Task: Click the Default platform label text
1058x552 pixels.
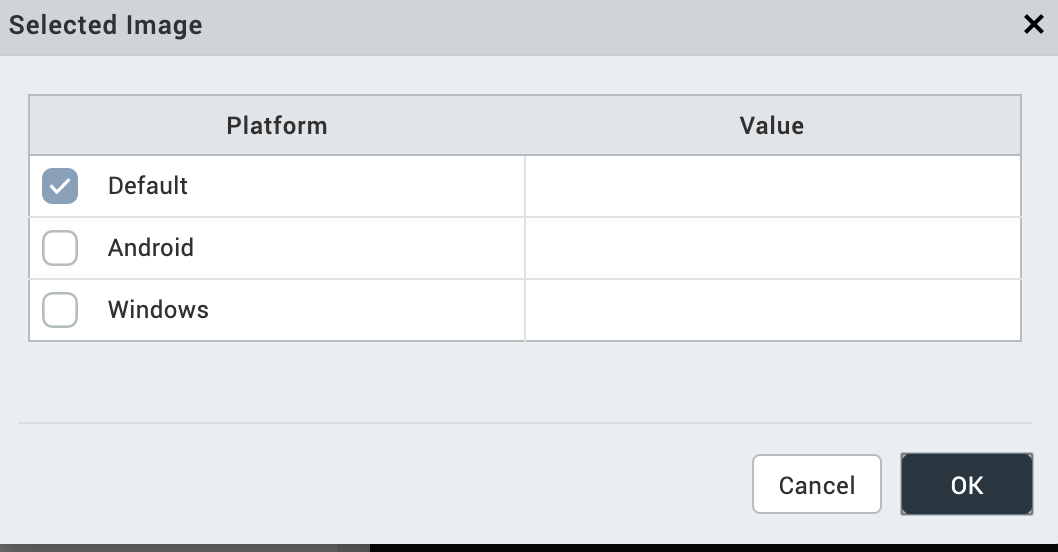Action: [148, 186]
